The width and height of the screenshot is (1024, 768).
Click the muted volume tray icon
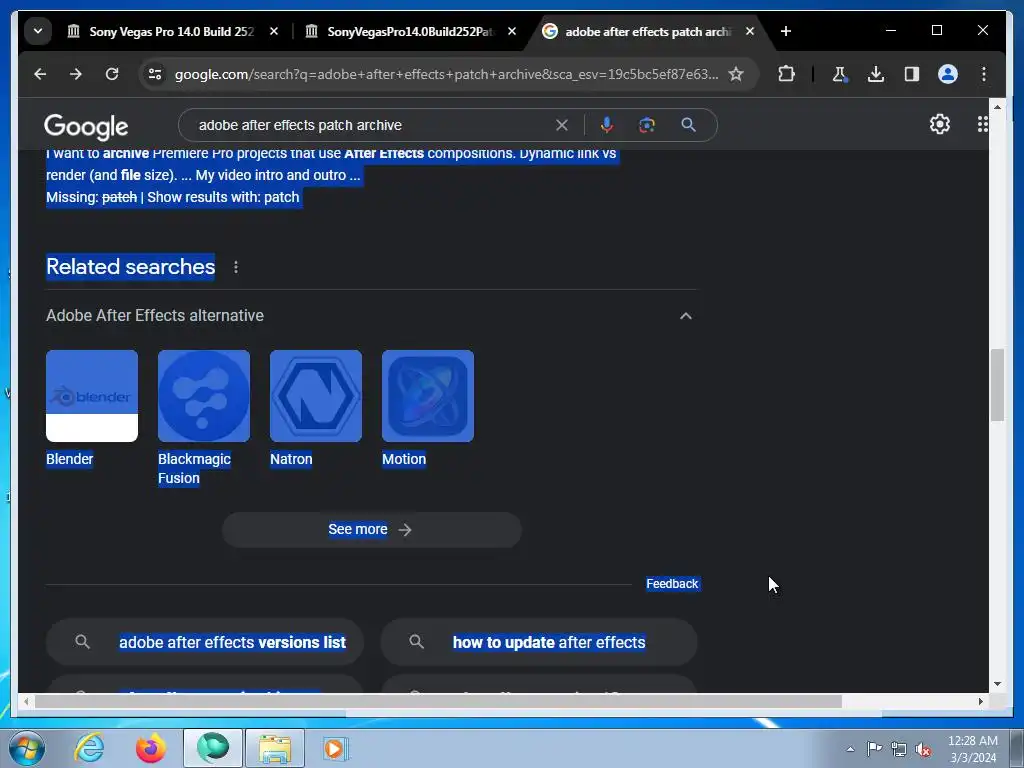tap(923, 749)
